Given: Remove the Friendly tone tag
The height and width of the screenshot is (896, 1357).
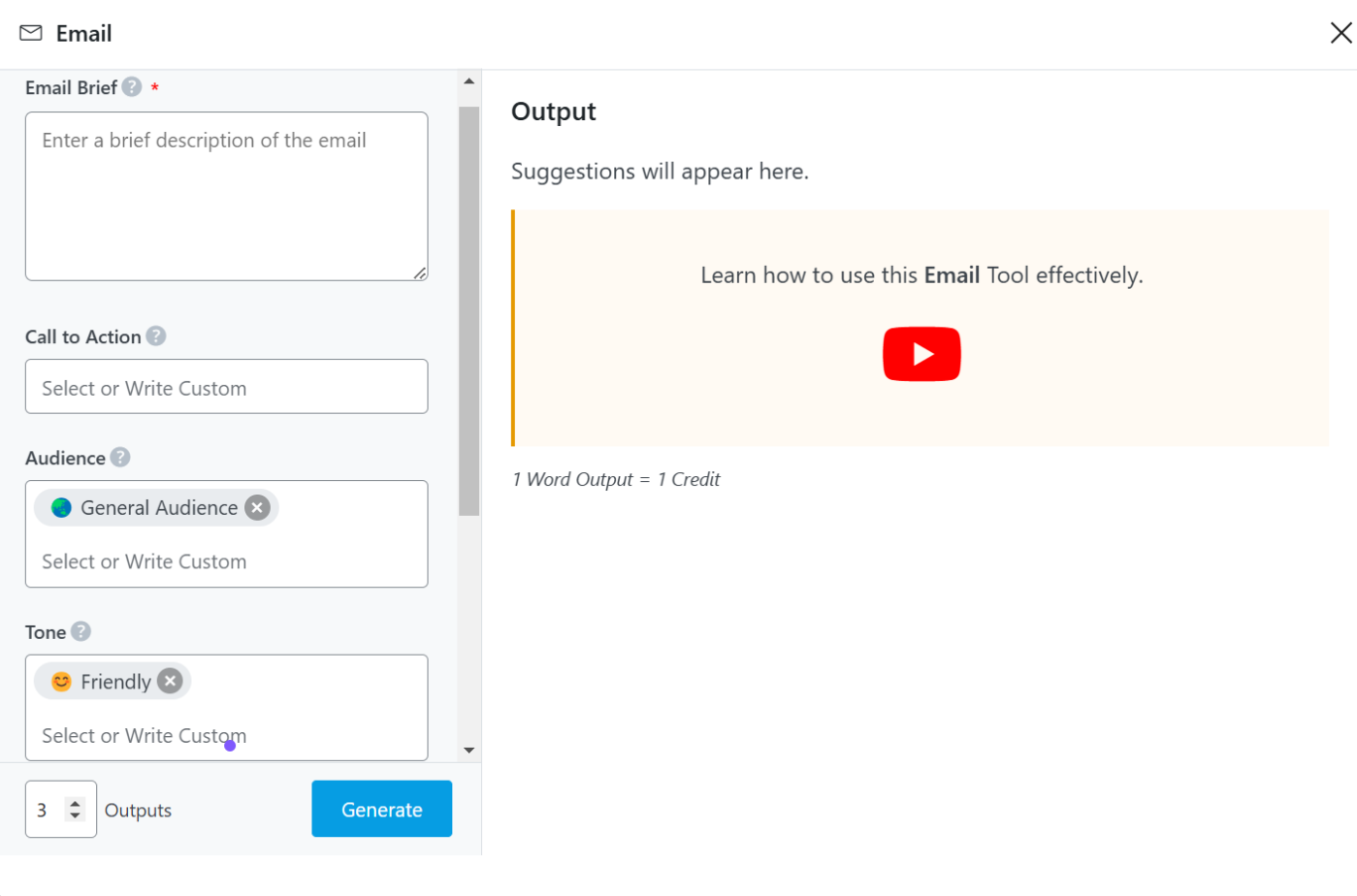Looking at the screenshot, I should (x=171, y=681).
